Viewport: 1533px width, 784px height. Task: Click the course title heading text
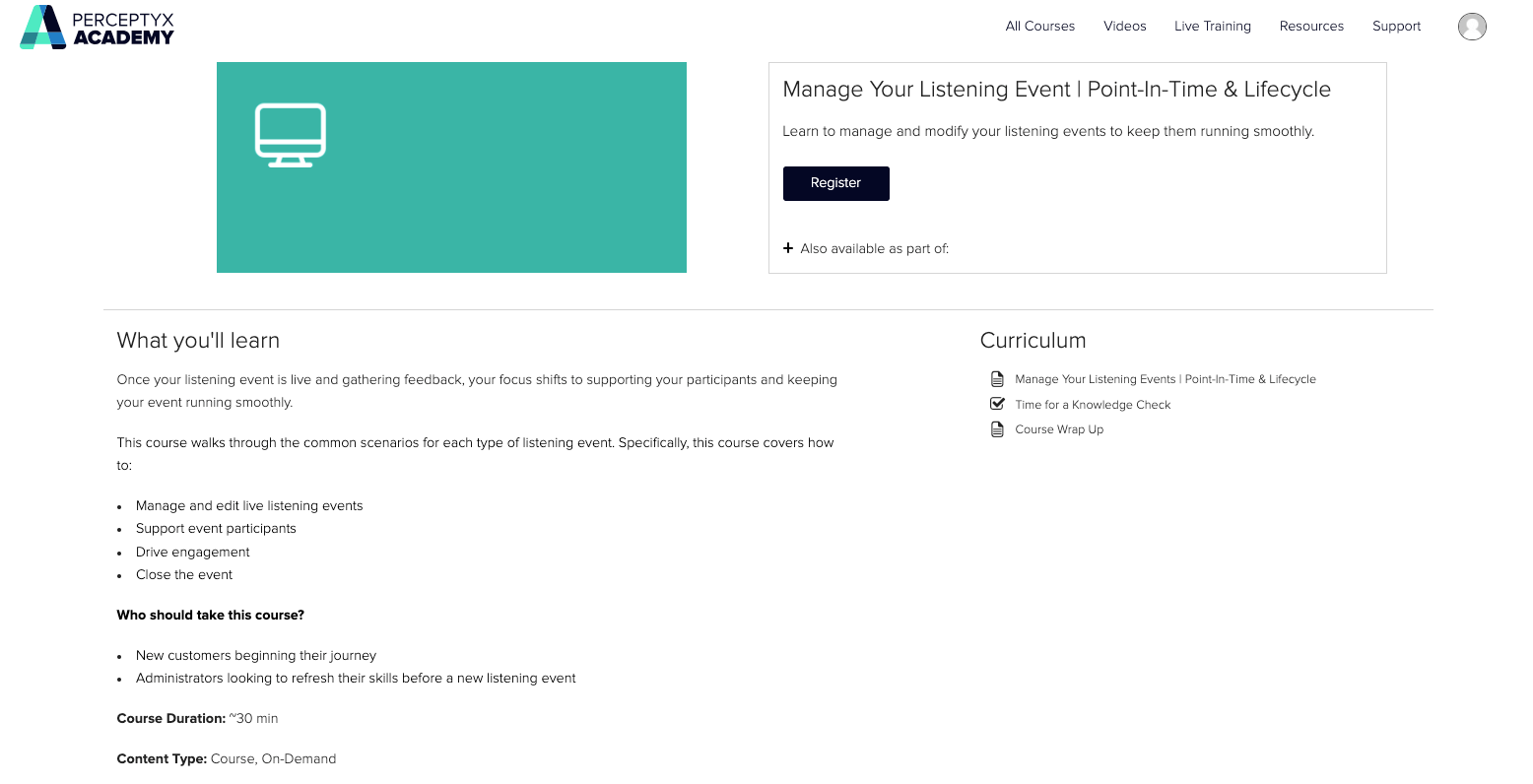pos(1056,90)
